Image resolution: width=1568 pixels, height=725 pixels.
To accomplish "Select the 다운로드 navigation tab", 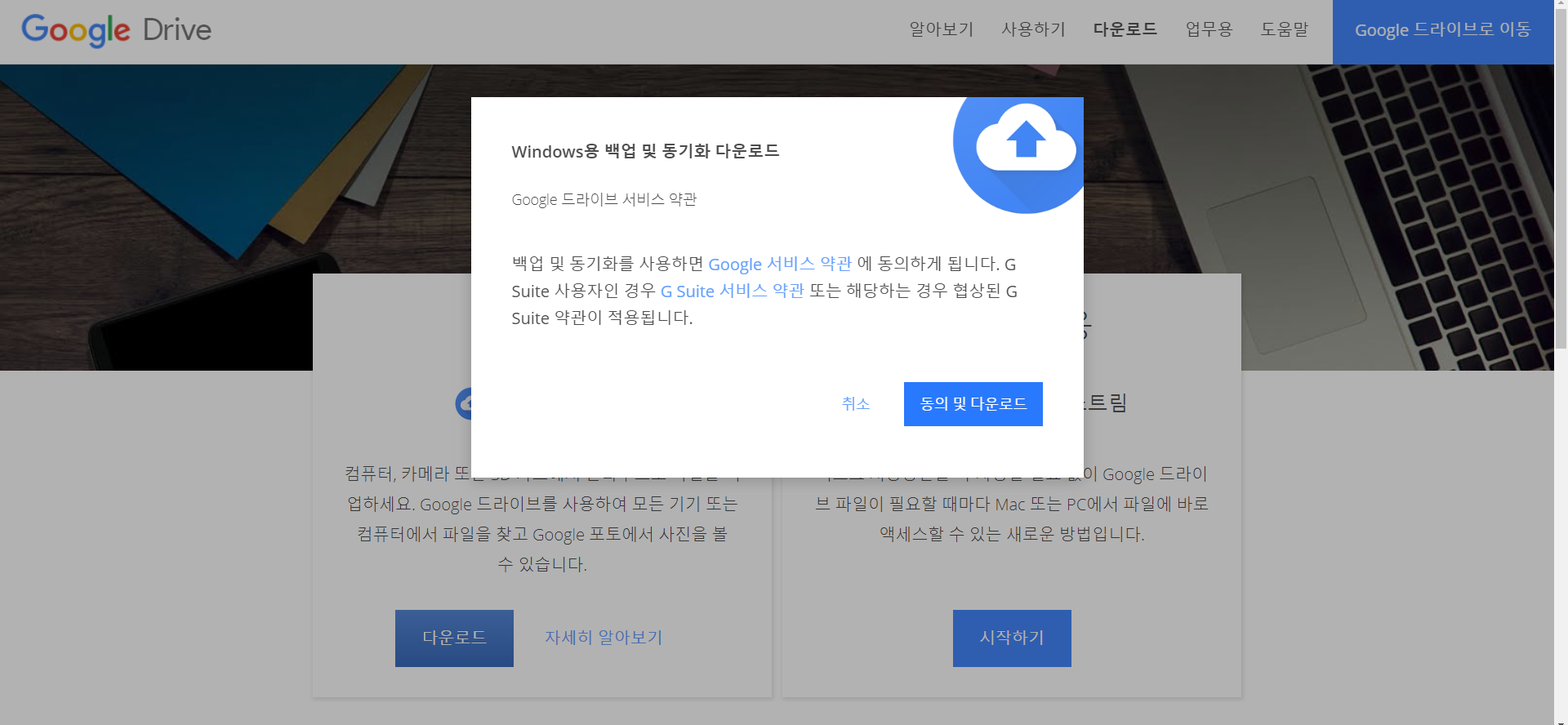I will click(1125, 29).
